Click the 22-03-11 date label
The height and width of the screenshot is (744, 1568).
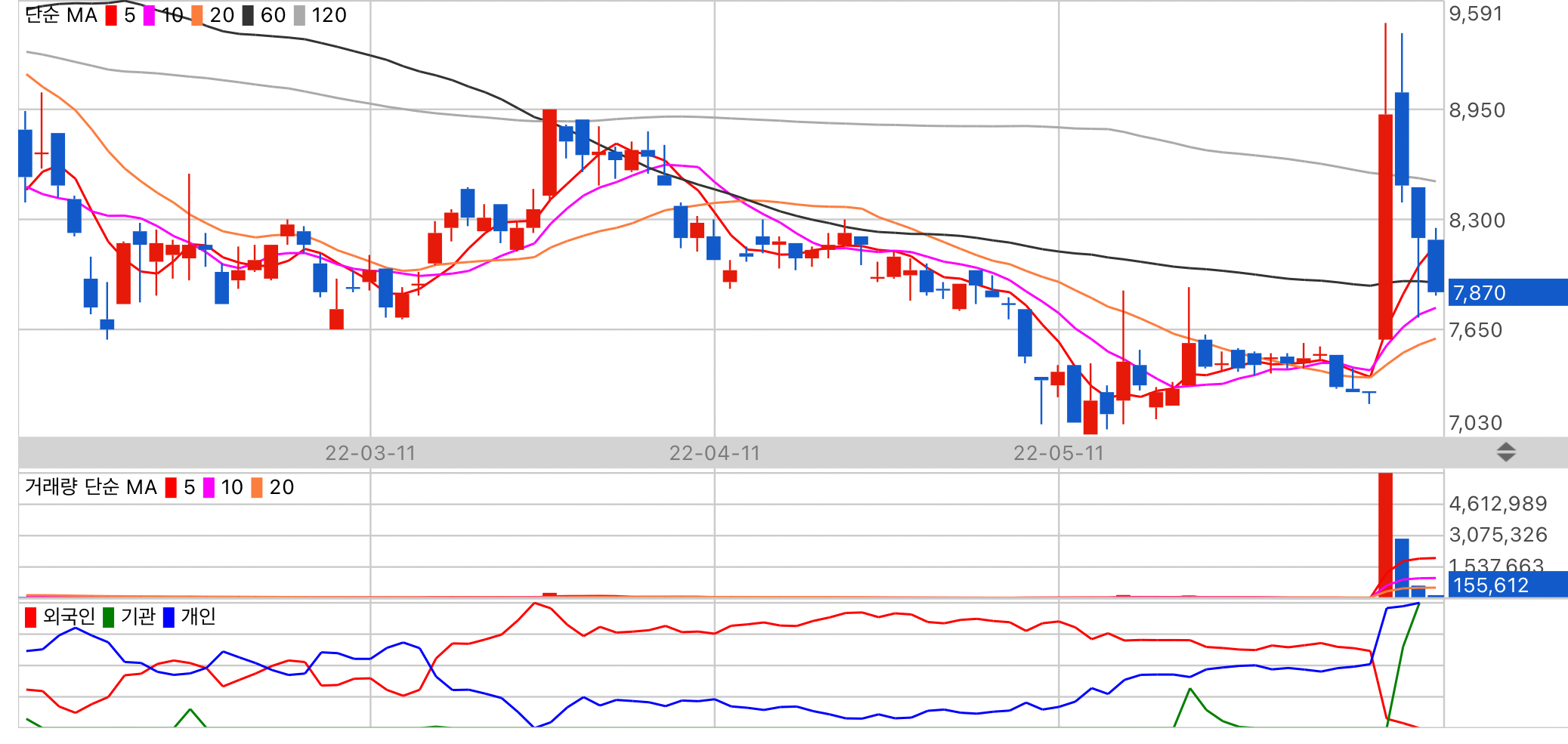coord(370,453)
